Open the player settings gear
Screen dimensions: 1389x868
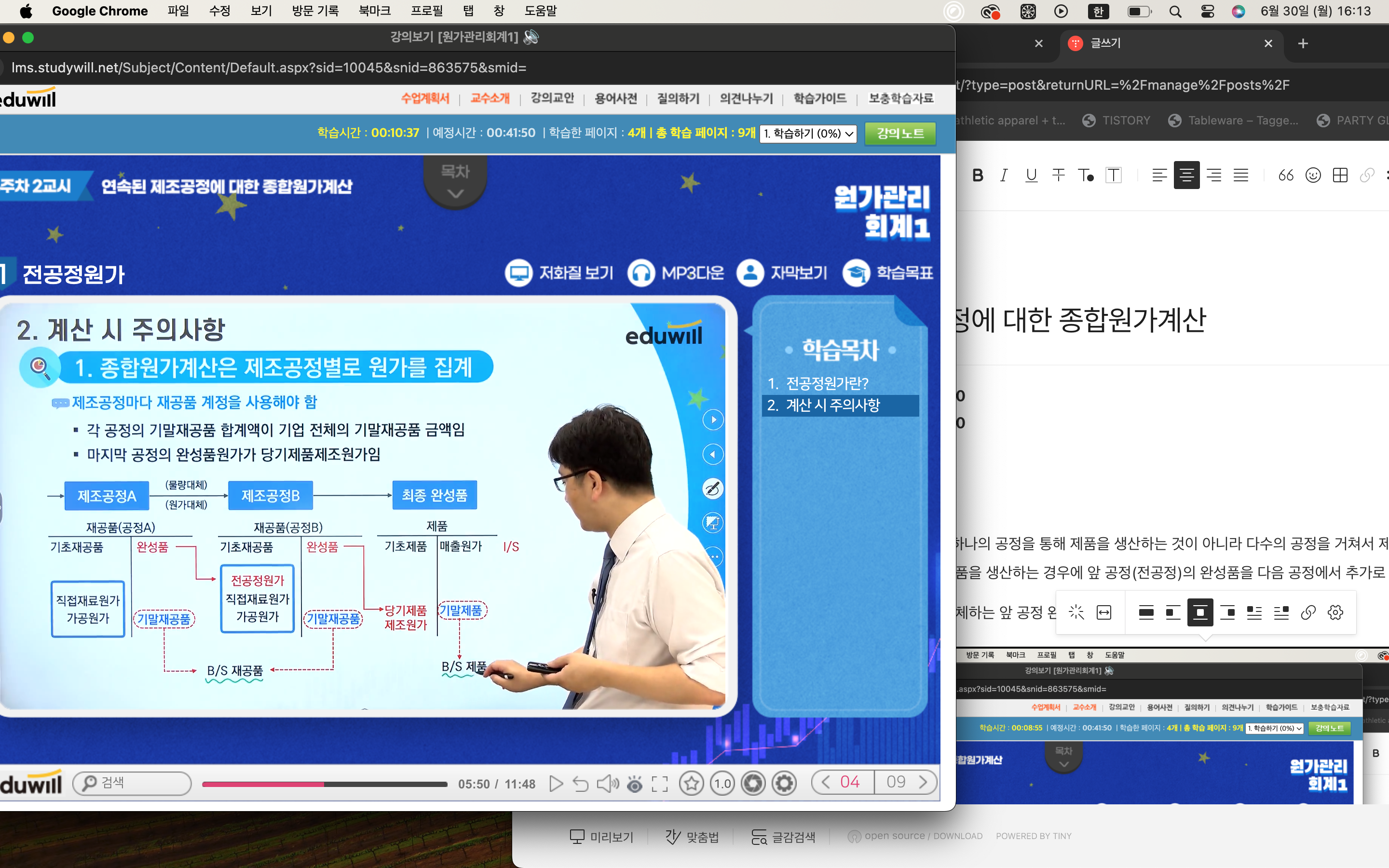click(784, 783)
